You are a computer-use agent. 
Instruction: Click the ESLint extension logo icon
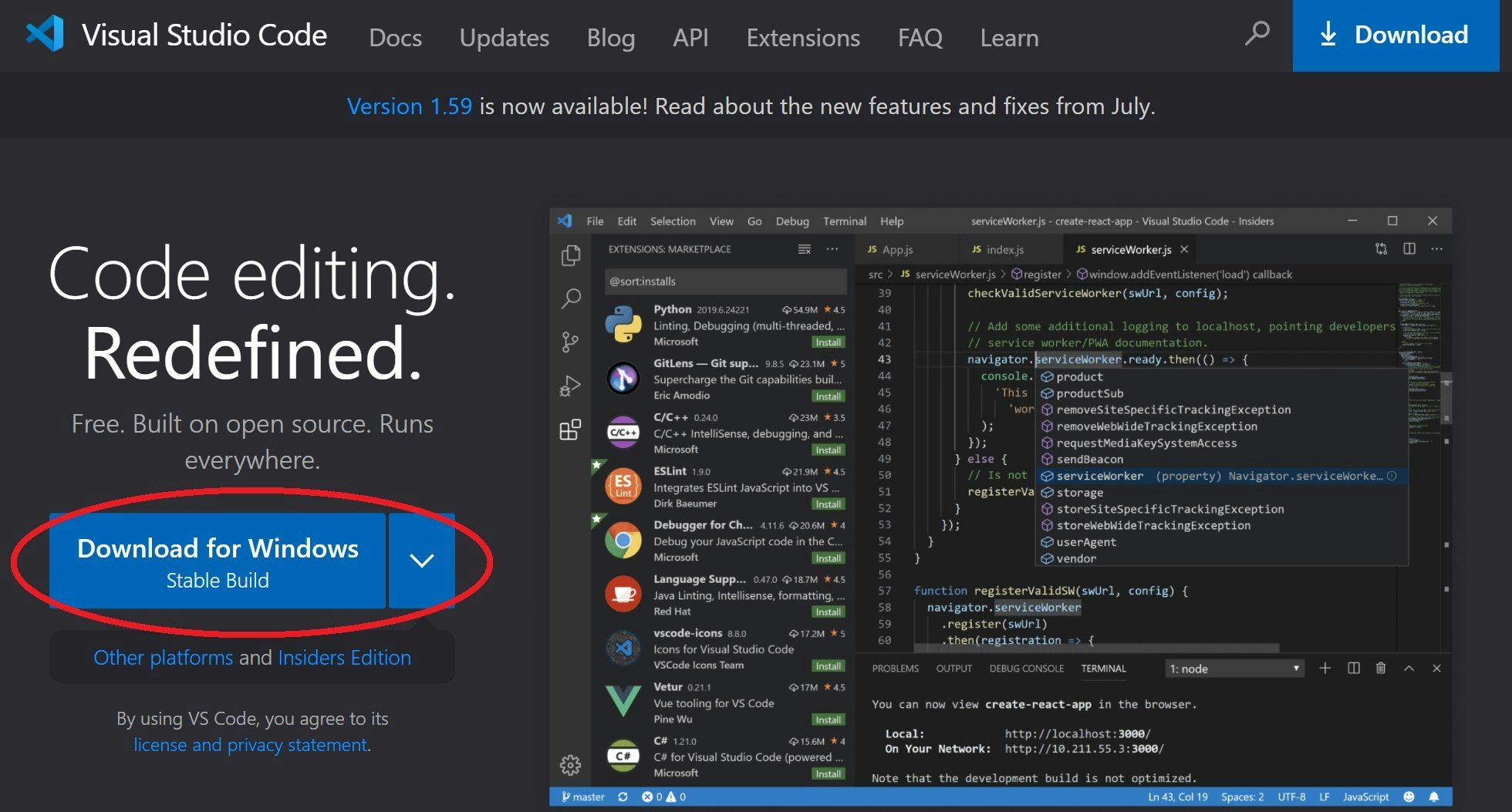click(x=623, y=487)
